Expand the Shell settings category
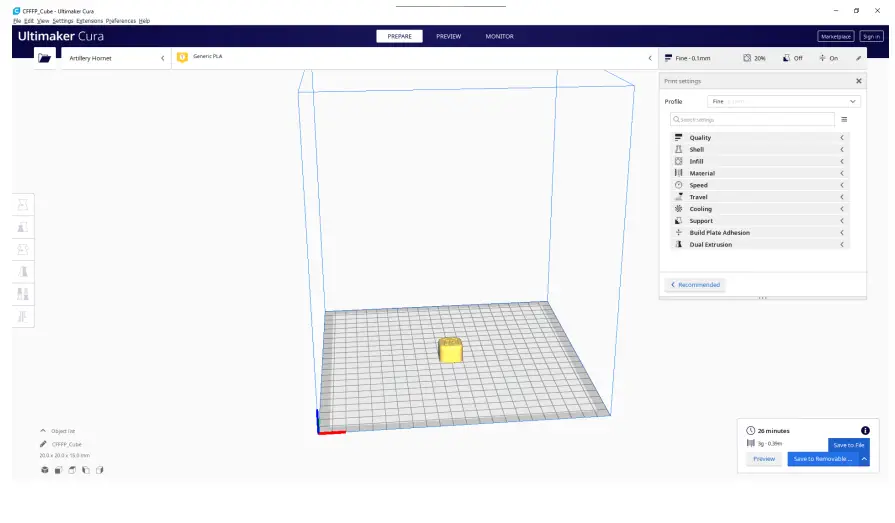The height and width of the screenshot is (523, 895). 760,150
